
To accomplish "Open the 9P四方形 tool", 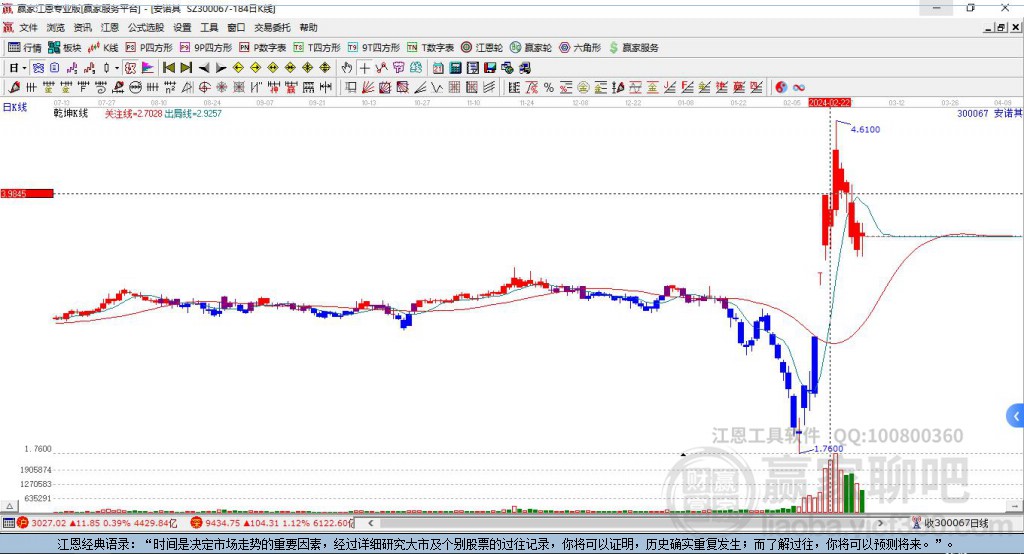I will [206, 48].
